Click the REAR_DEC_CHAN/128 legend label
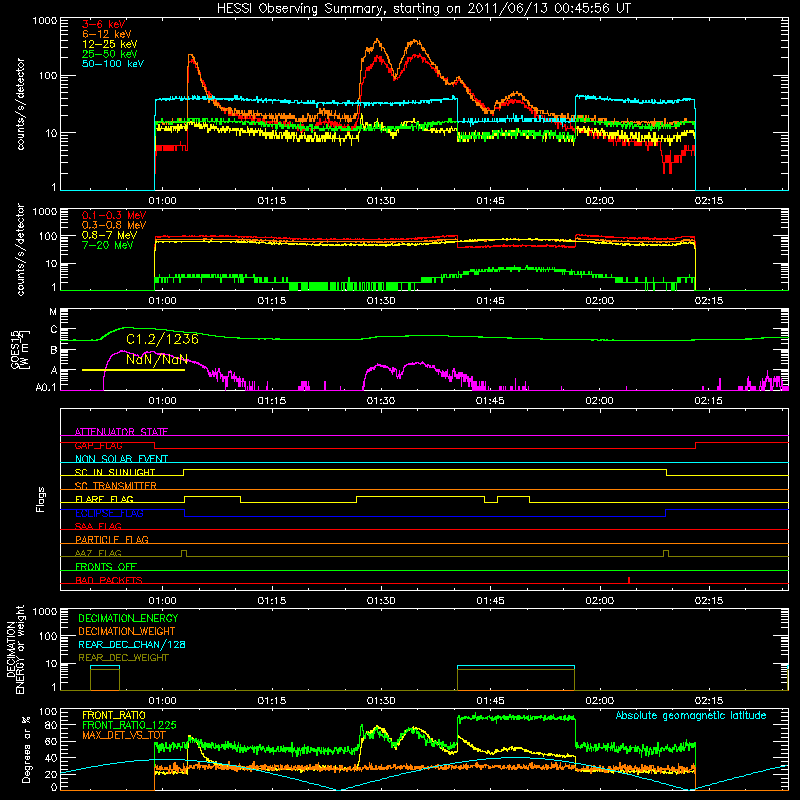800x800 pixels. pyautogui.click(x=132, y=644)
